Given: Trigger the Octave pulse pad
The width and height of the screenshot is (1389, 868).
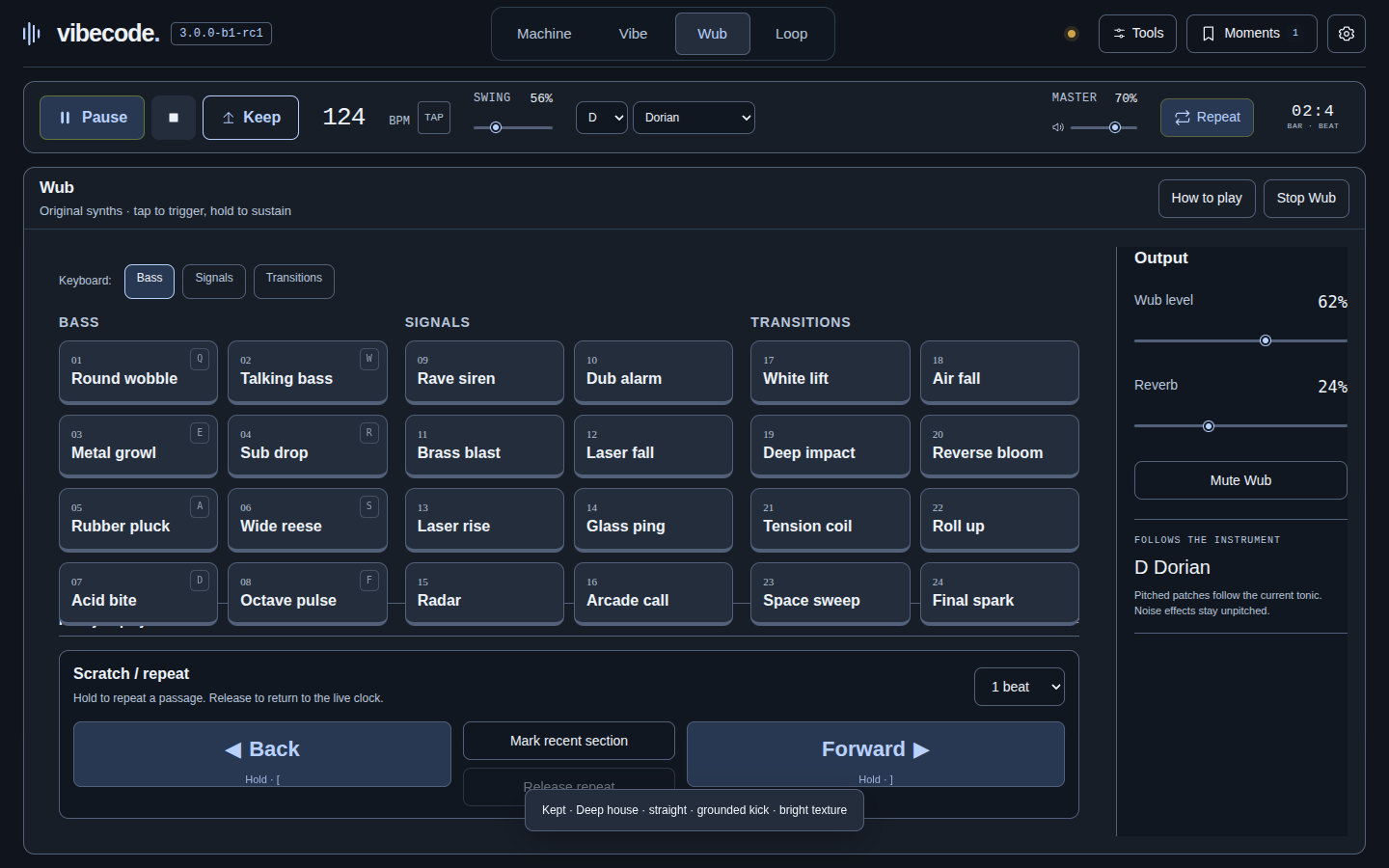Looking at the screenshot, I should (308, 594).
